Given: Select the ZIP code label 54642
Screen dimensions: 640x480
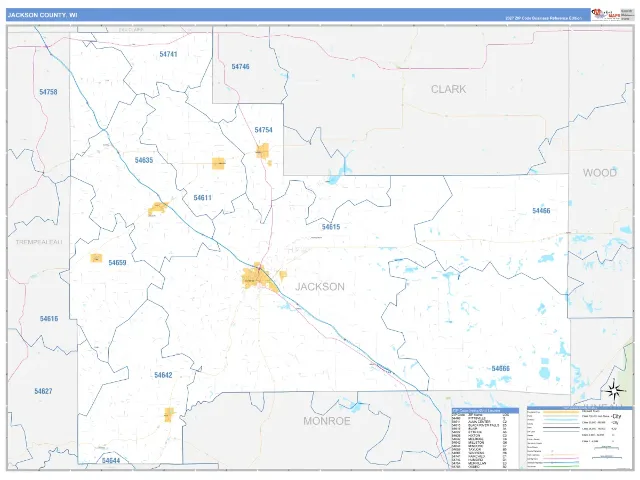Looking at the screenshot, I should coord(163,375).
